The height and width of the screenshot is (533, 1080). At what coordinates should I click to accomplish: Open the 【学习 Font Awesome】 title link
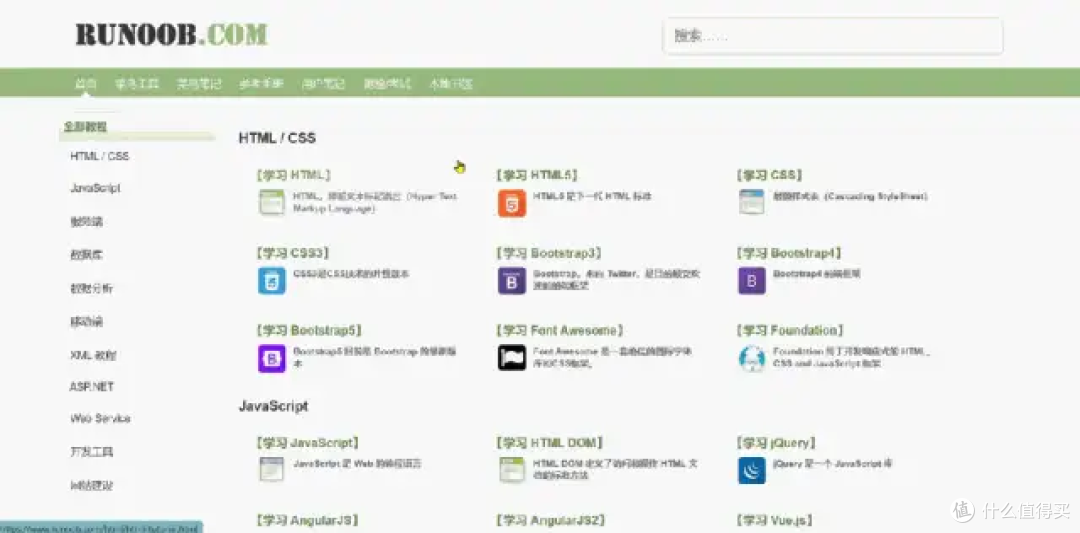560,331
